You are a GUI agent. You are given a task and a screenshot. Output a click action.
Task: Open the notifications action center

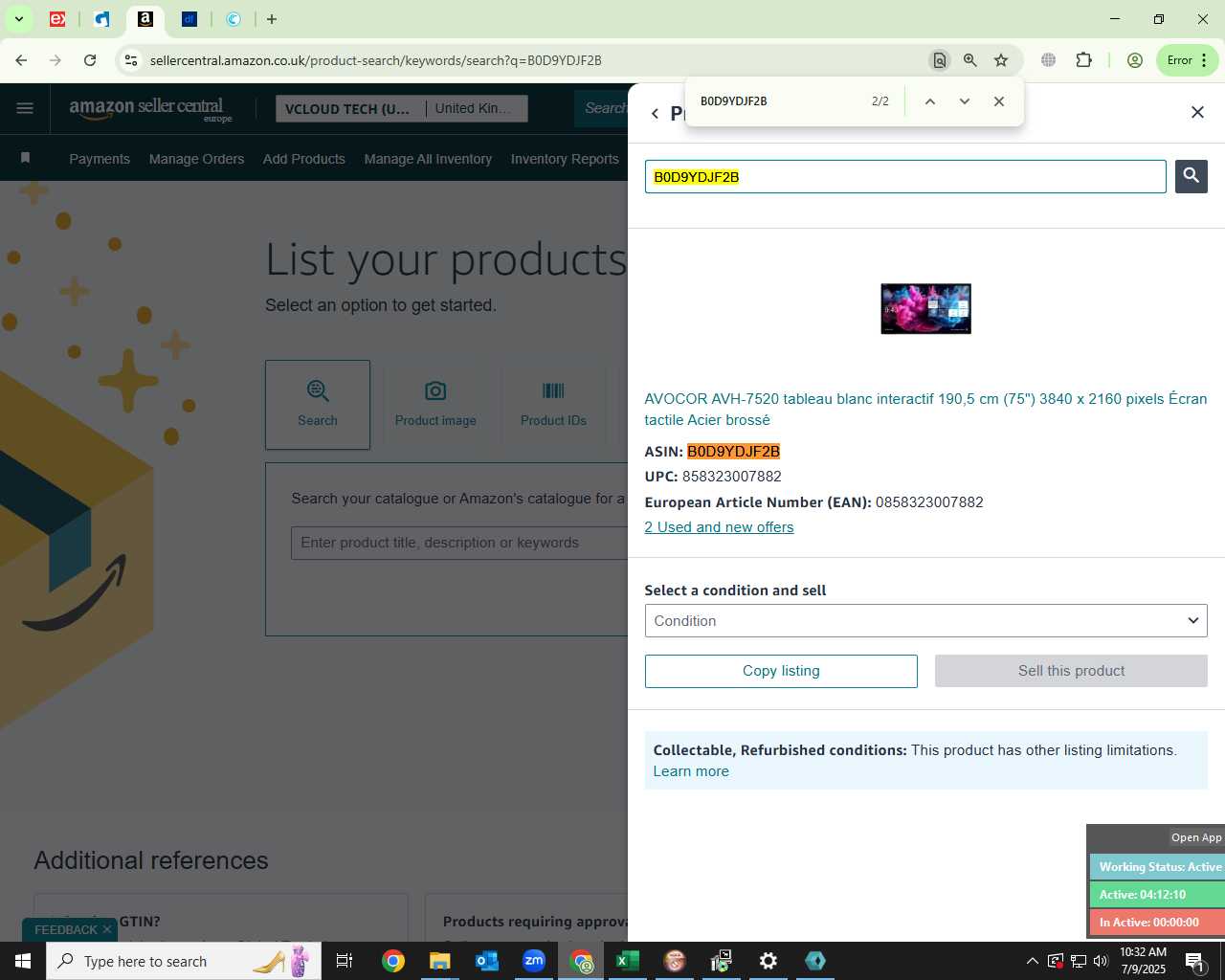pyautogui.click(x=1194, y=961)
